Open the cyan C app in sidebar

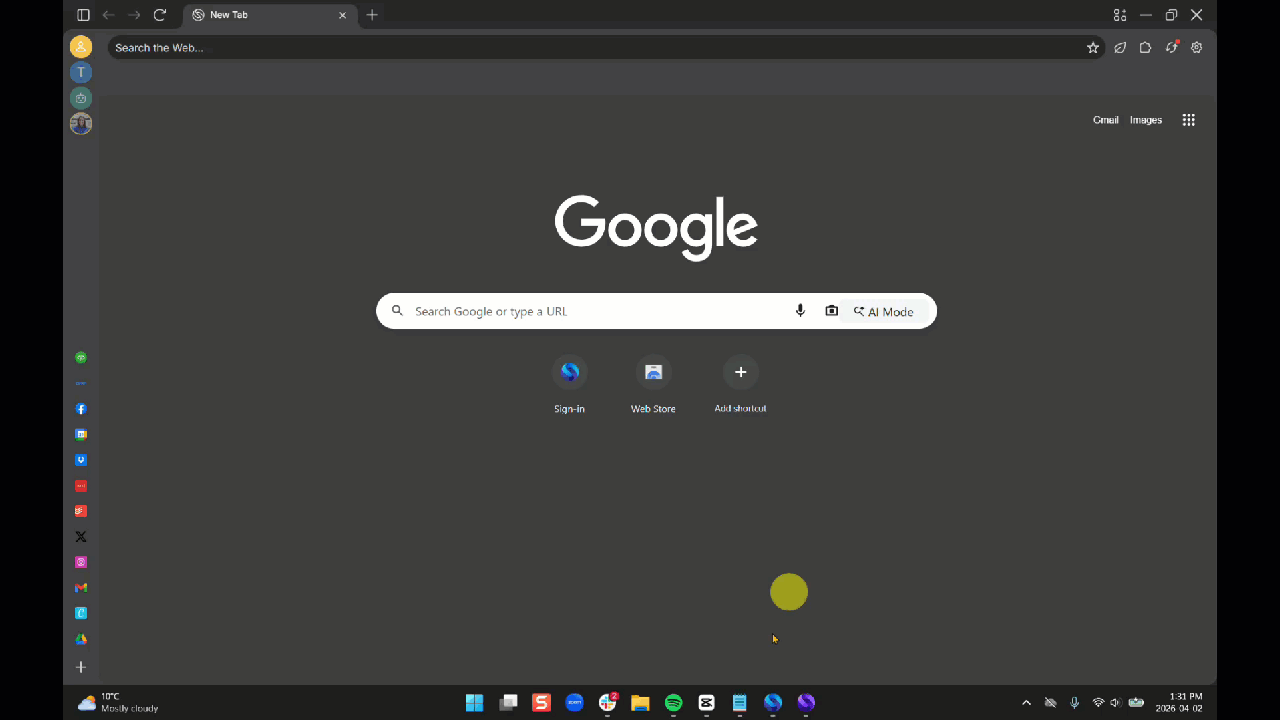click(x=81, y=613)
